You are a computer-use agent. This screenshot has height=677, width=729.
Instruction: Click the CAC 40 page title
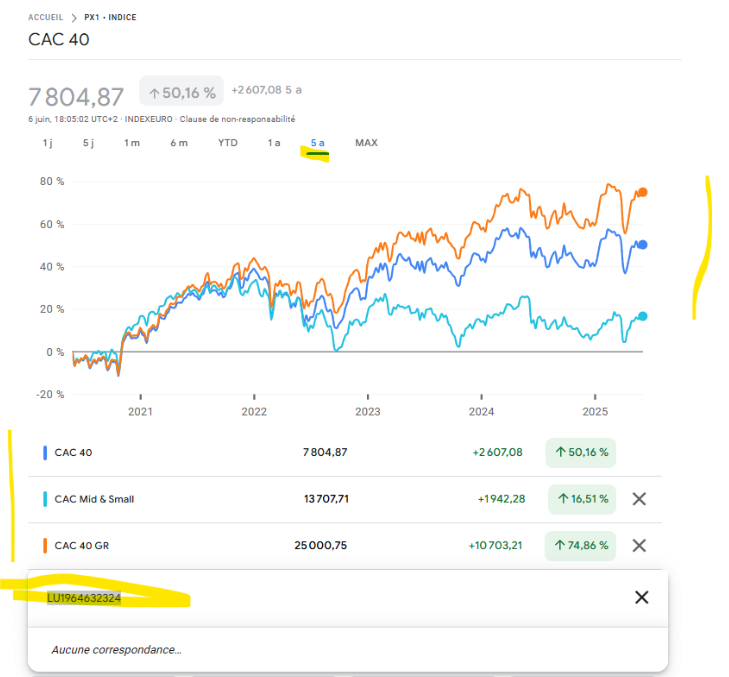tap(59, 40)
